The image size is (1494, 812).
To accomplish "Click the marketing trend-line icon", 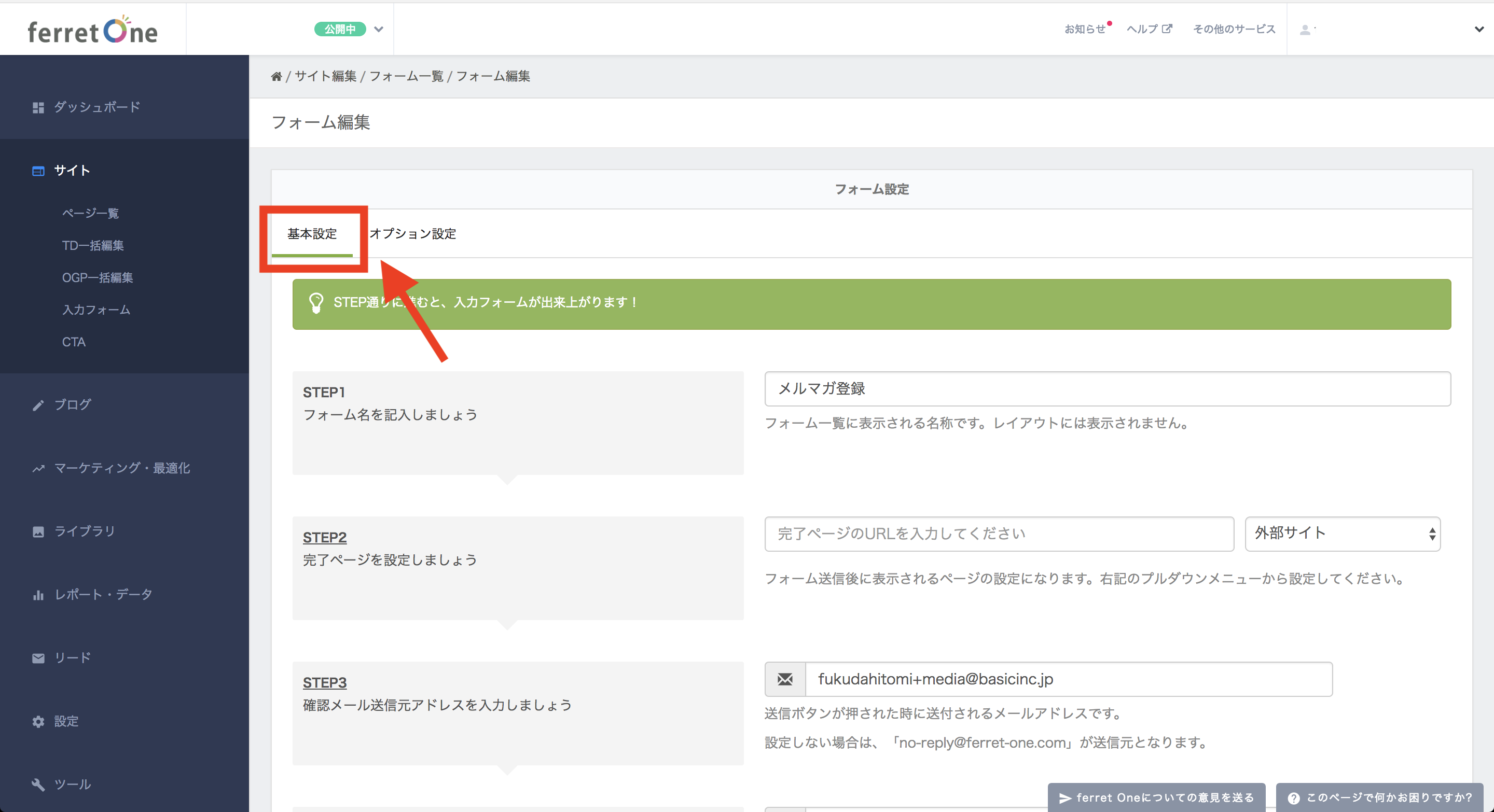I will click(38, 468).
